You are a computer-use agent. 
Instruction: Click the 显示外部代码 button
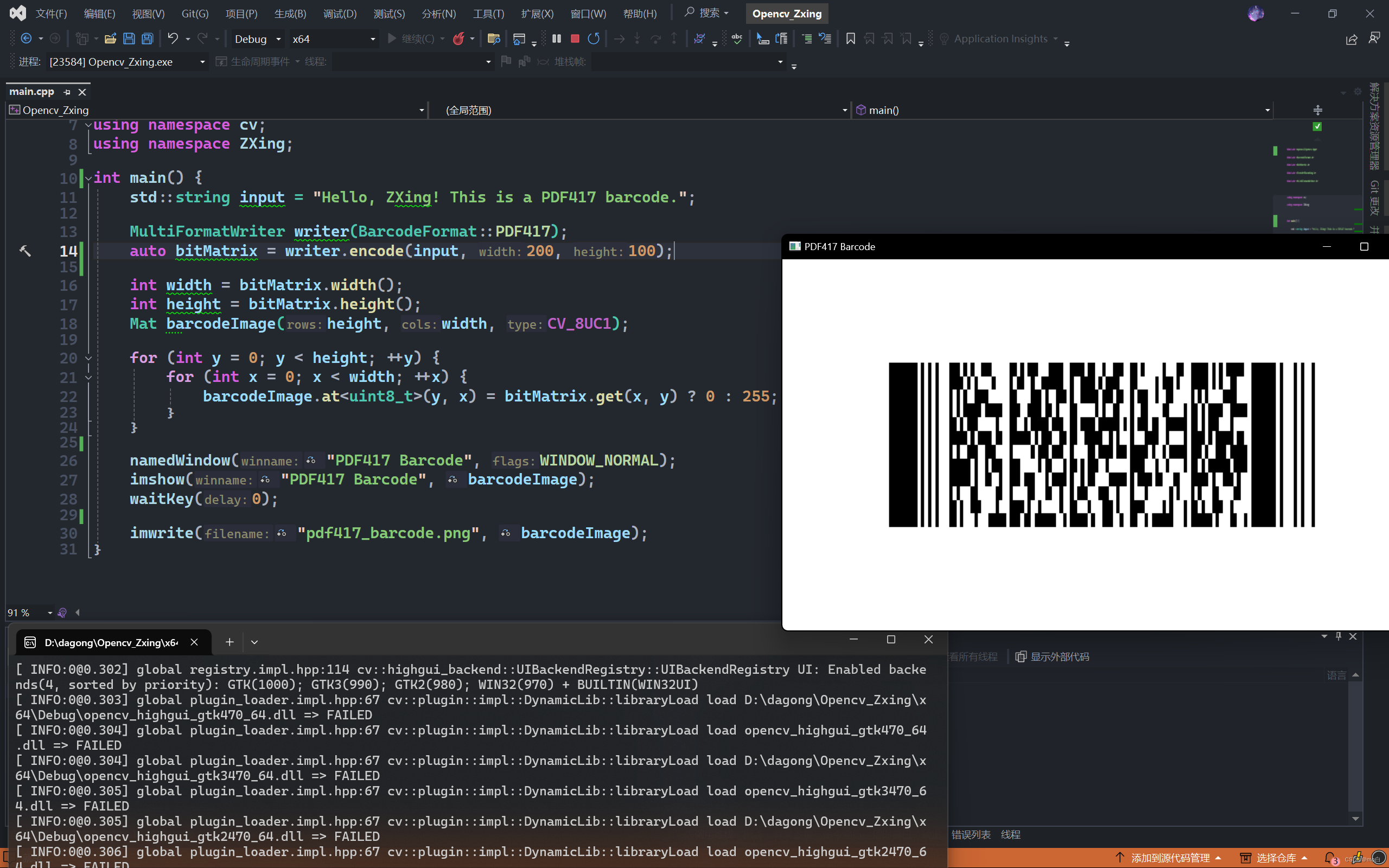click(1052, 656)
